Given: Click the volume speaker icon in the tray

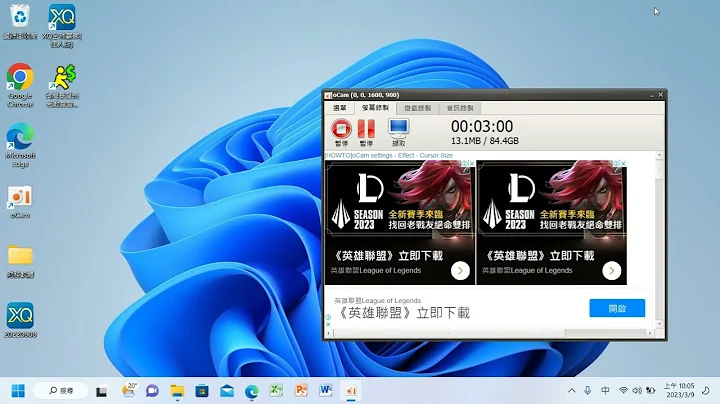Looking at the screenshot, I should coord(637,391).
